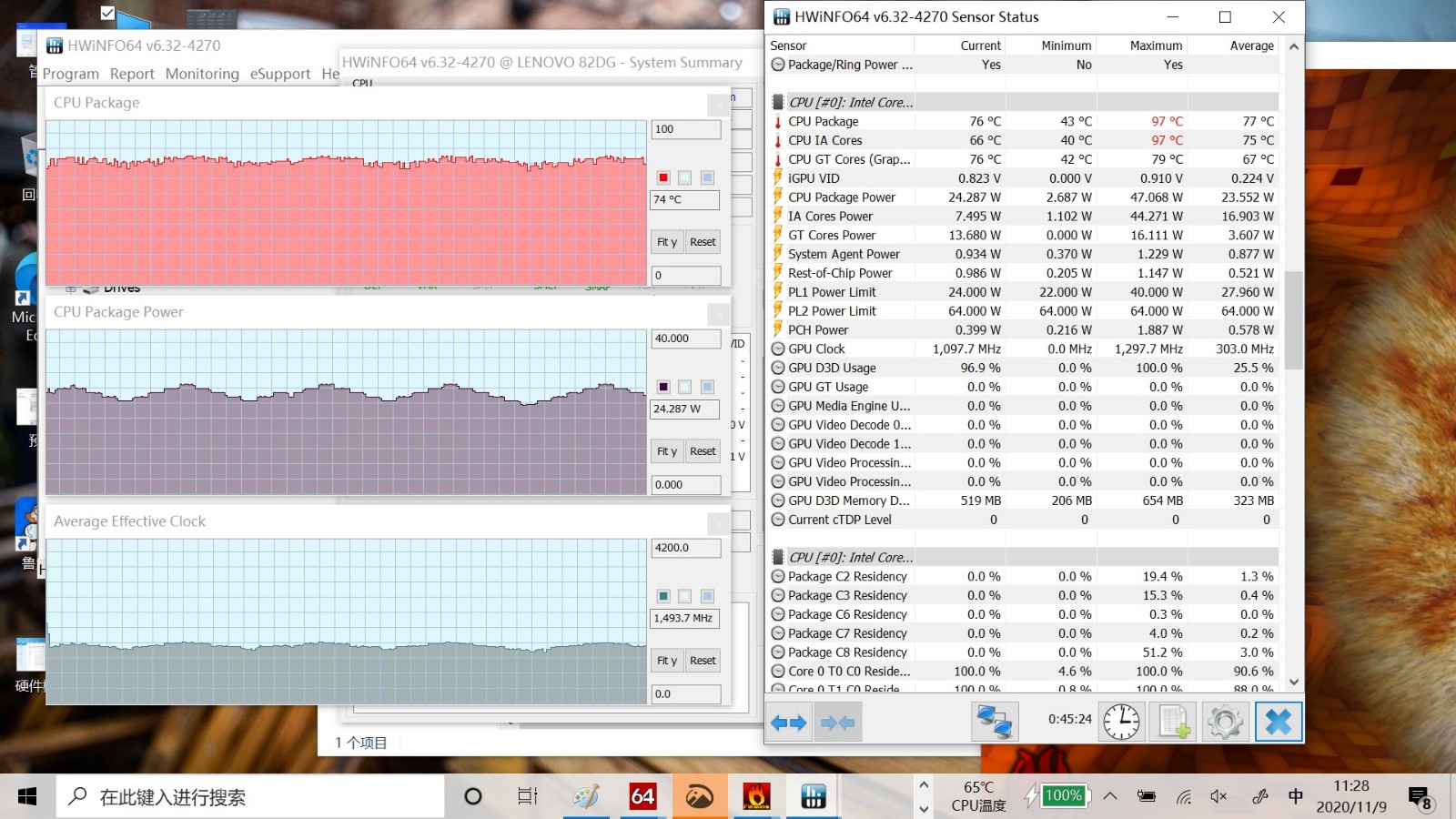Click lightning icon beside CPU Package Power row

click(778, 197)
